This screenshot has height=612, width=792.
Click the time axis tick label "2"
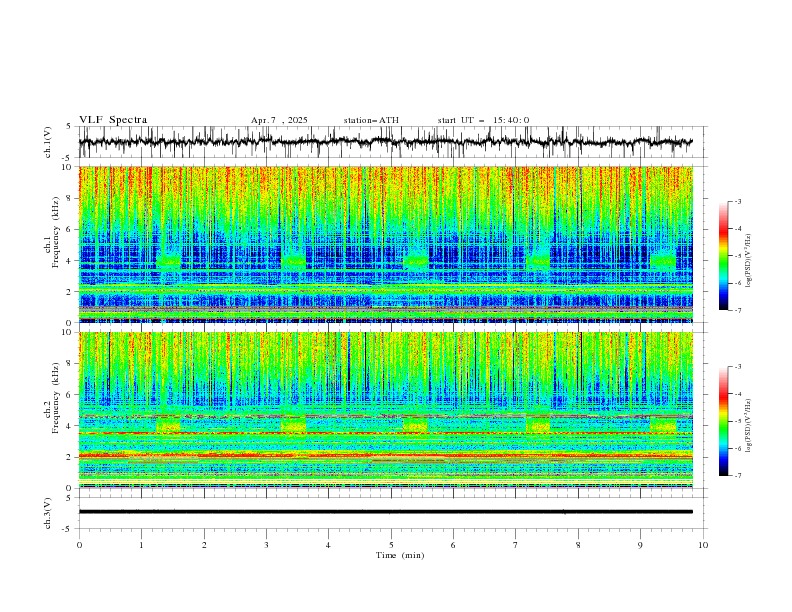click(x=204, y=545)
